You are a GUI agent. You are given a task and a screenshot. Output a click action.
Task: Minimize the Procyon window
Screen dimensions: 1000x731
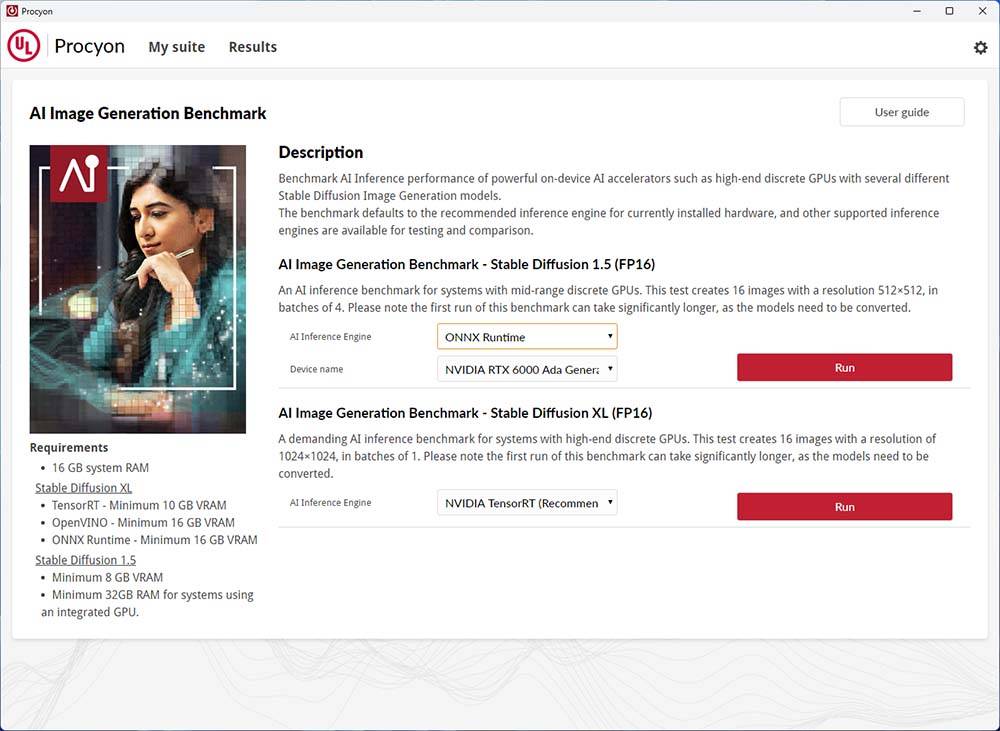coord(917,11)
